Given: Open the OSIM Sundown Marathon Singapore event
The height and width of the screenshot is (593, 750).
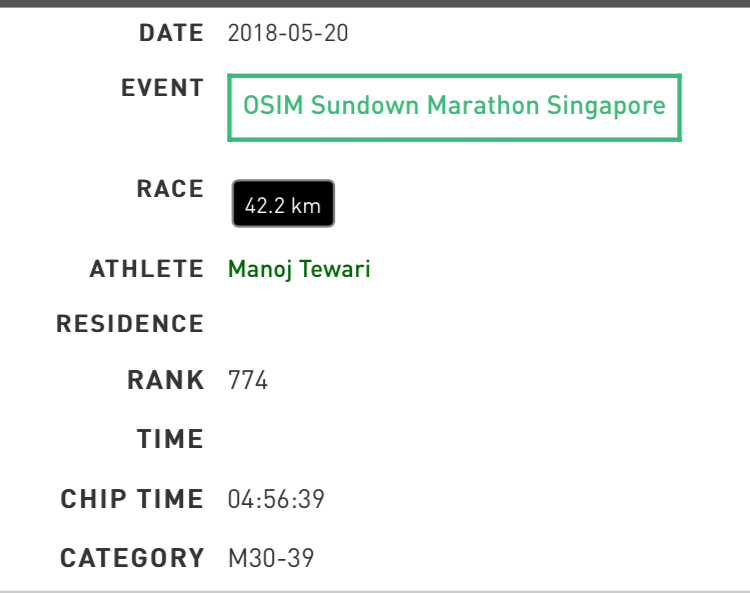Looking at the screenshot, I should (x=454, y=108).
